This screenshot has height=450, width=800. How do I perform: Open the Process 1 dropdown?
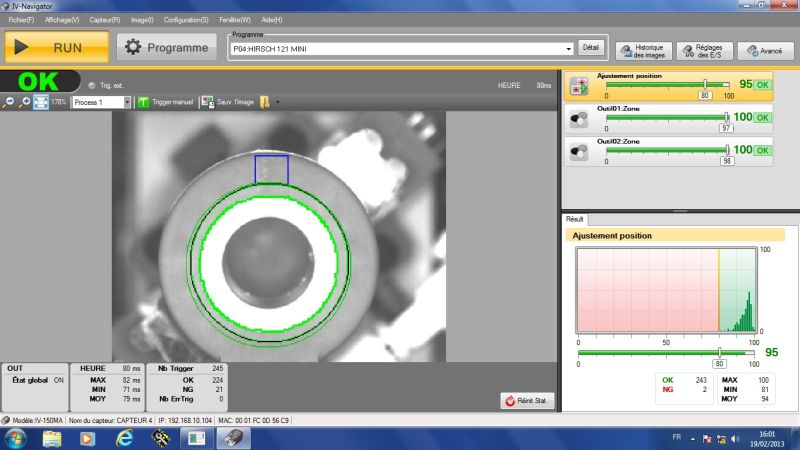click(x=127, y=103)
